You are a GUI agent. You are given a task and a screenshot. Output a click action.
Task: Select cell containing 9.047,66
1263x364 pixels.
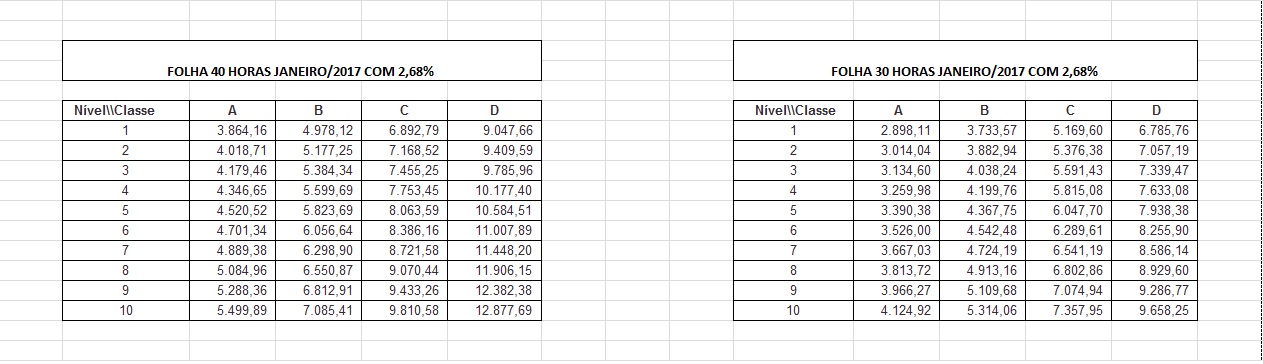tap(498, 130)
